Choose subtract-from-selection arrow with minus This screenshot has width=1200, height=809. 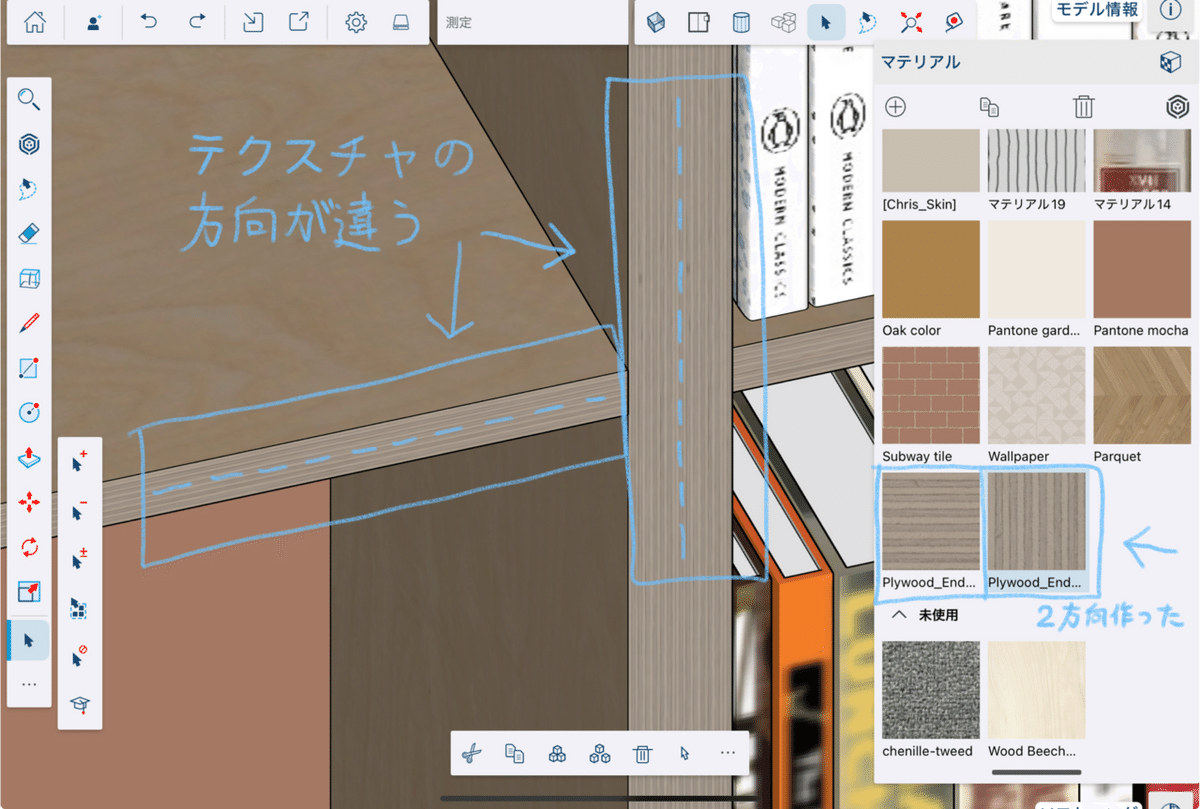coord(79,510)
